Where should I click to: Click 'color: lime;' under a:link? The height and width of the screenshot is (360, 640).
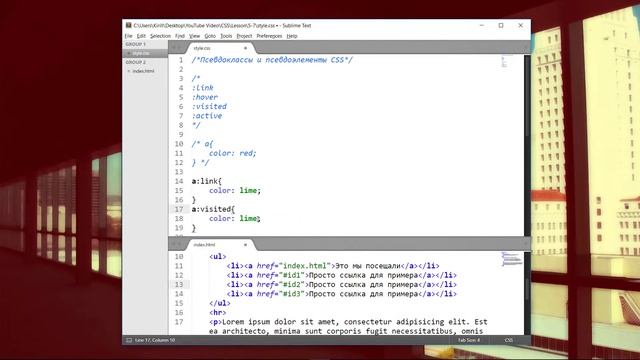[235, 191]
